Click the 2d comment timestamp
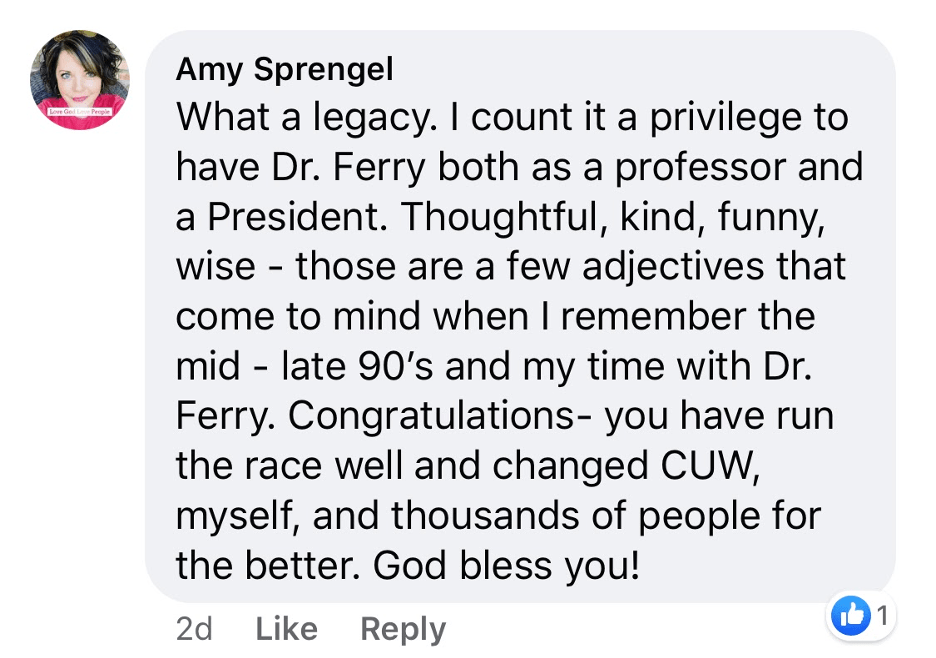Image resolution: width=936 pixels, height=658 pixels. [194, 629]
